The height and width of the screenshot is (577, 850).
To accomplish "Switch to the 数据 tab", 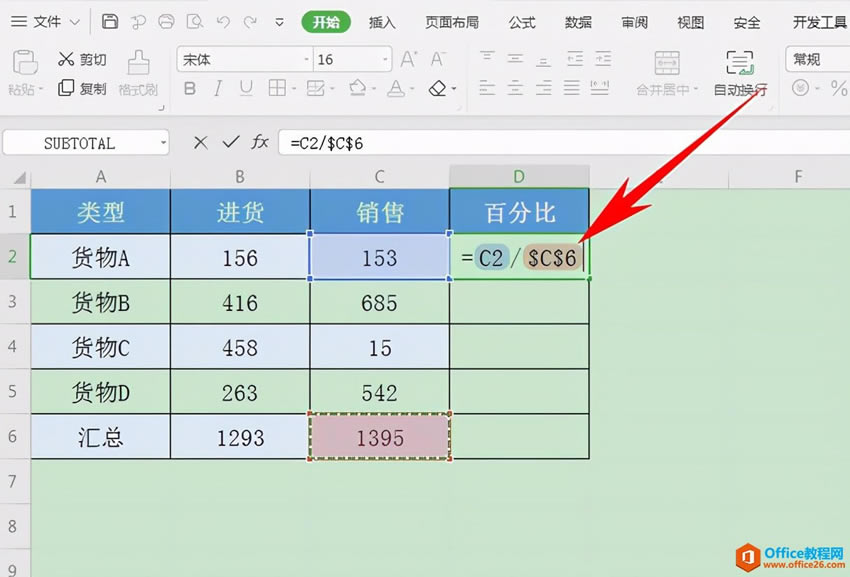I will click(578, 22).
